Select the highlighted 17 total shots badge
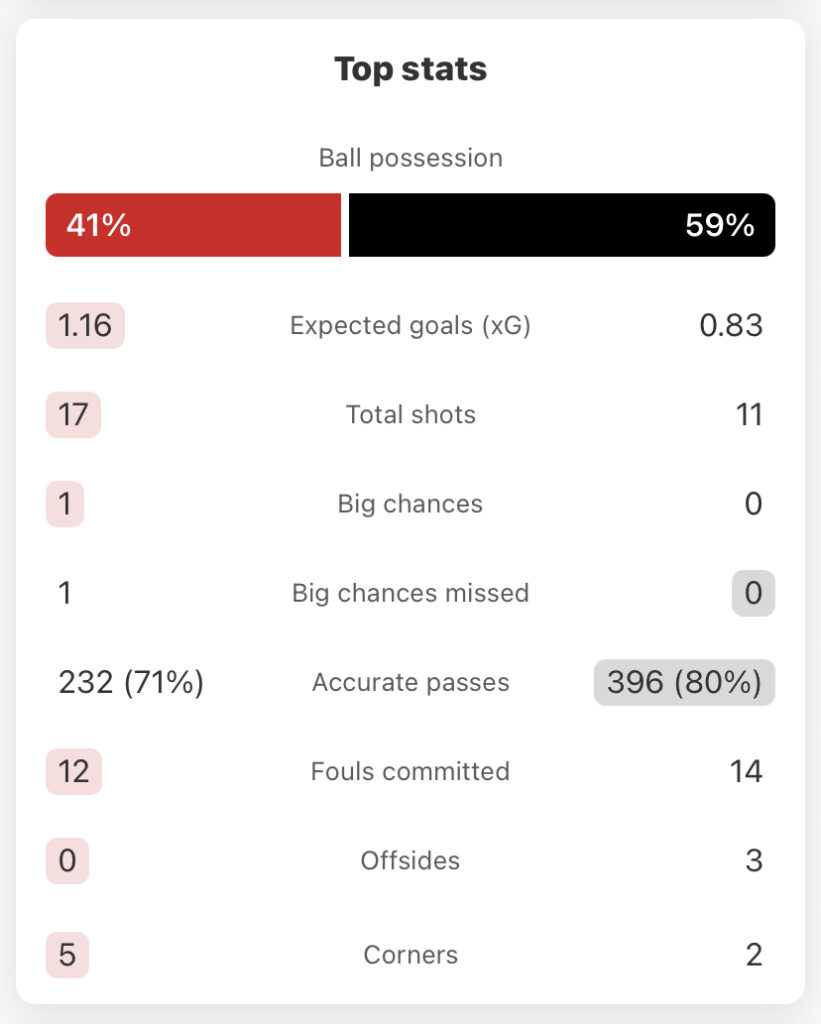Image resolution: width=821 pixels, height=1024 pixels. click(73, 415)
